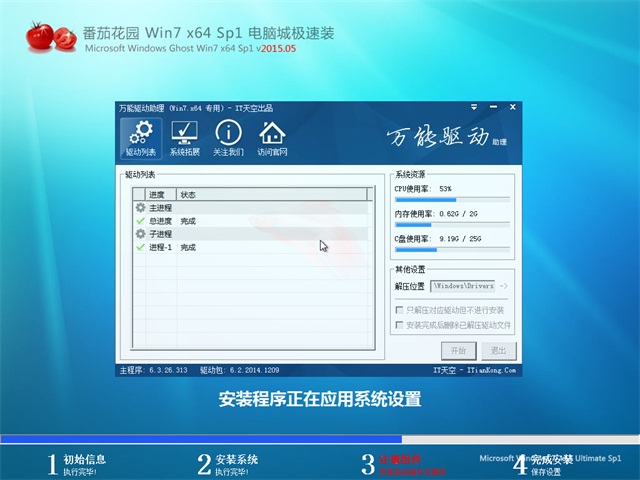
Task: Click step 4 完成安装 at the bottom
Action: pos(543,464)
